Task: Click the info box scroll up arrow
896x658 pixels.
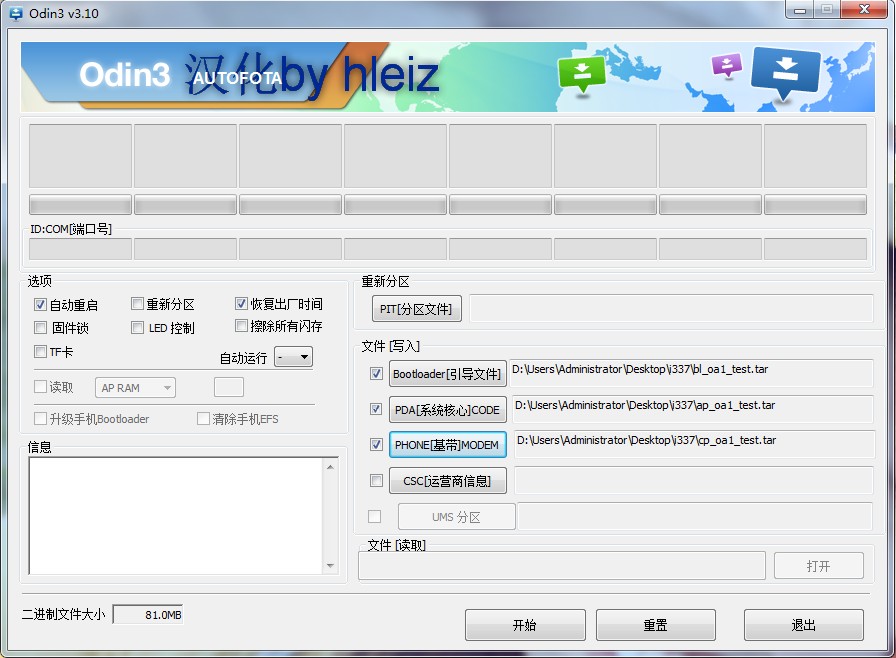Action: click(330, 467)
